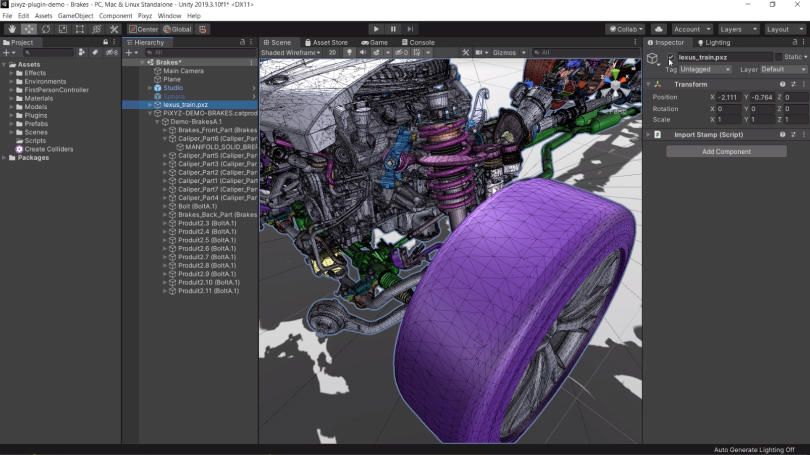Select the Hand tool in toolbar
This screenshot has height=455, width=810.
click(11, 29)
